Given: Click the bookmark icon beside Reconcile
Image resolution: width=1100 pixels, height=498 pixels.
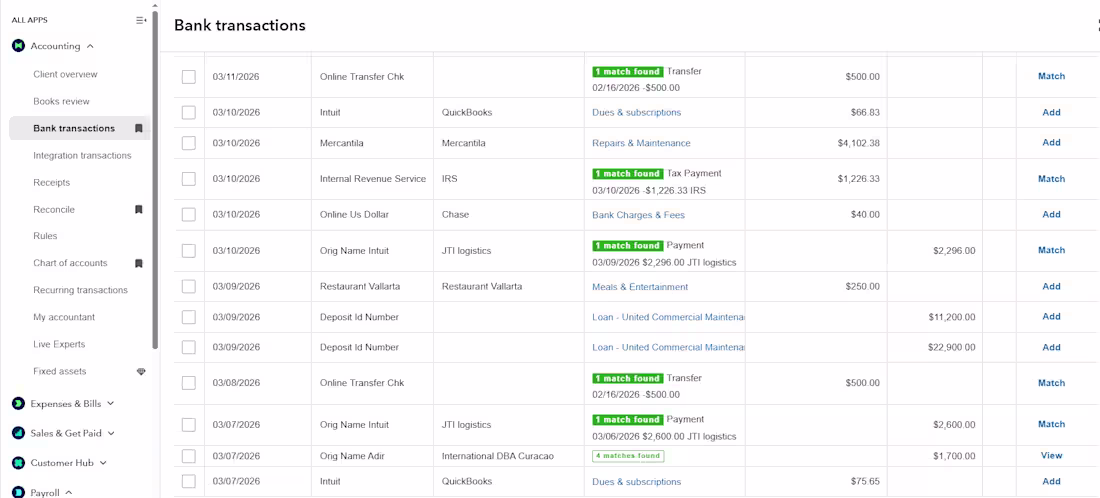Looking at the screenshot, I should 139,209.
